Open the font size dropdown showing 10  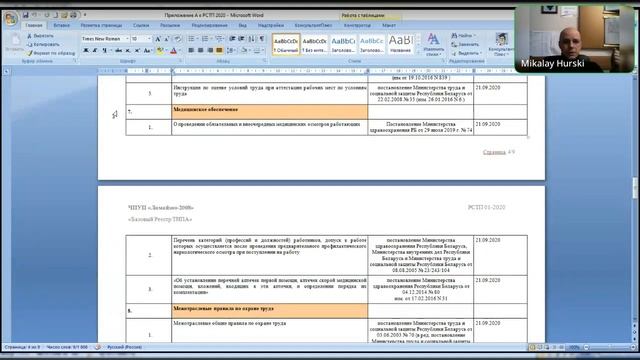tap(149, 39)
